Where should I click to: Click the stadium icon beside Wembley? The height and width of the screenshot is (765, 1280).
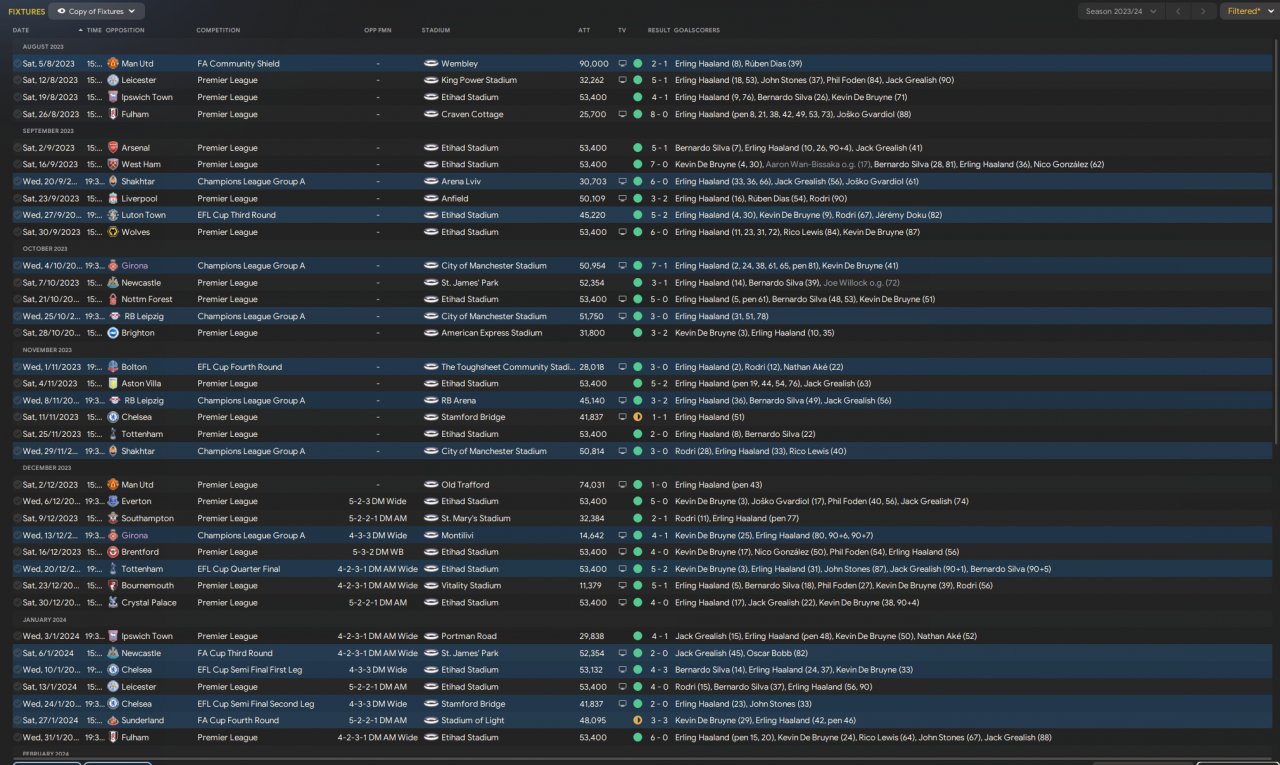(431, 64)
